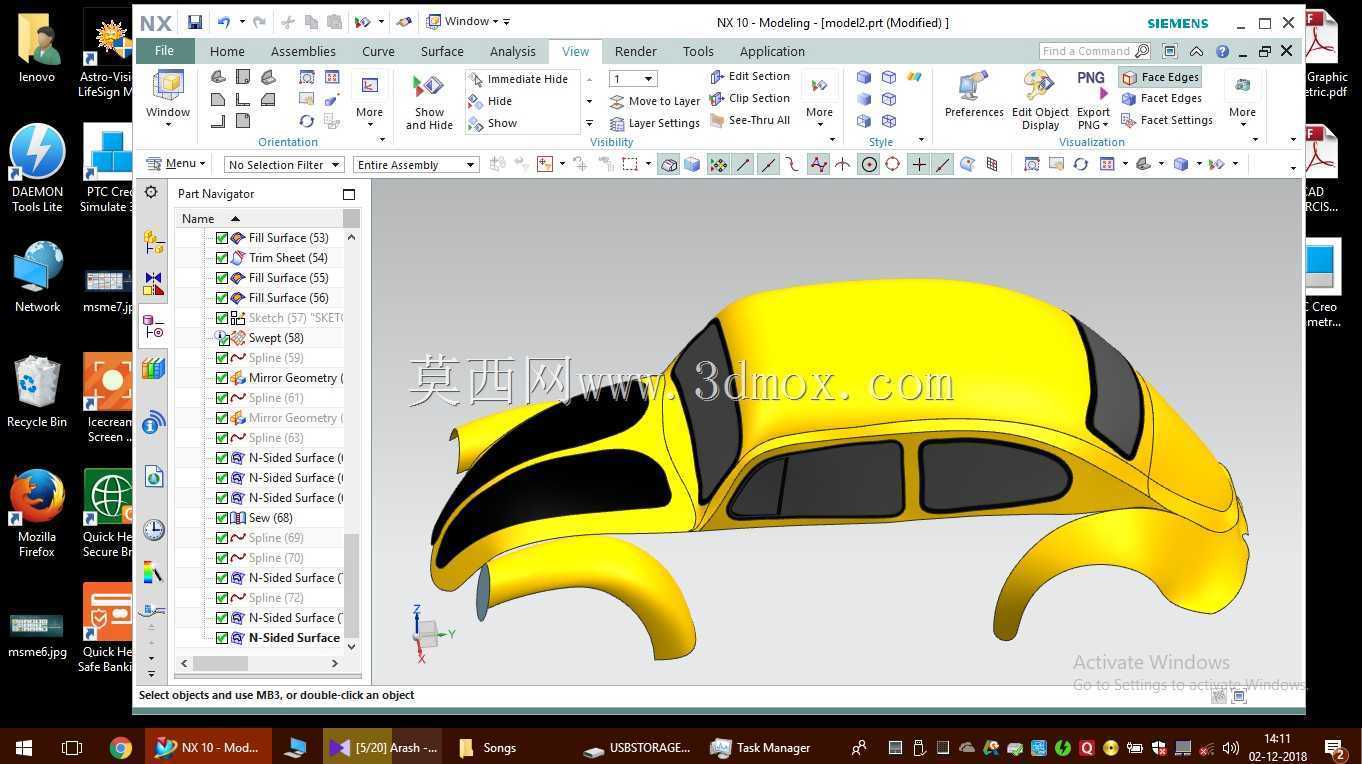The height and width of the screenshot is (764, 1362).
Task: Uncheck the Fill Surface (56) checkbox
Action: pos(222,298)
